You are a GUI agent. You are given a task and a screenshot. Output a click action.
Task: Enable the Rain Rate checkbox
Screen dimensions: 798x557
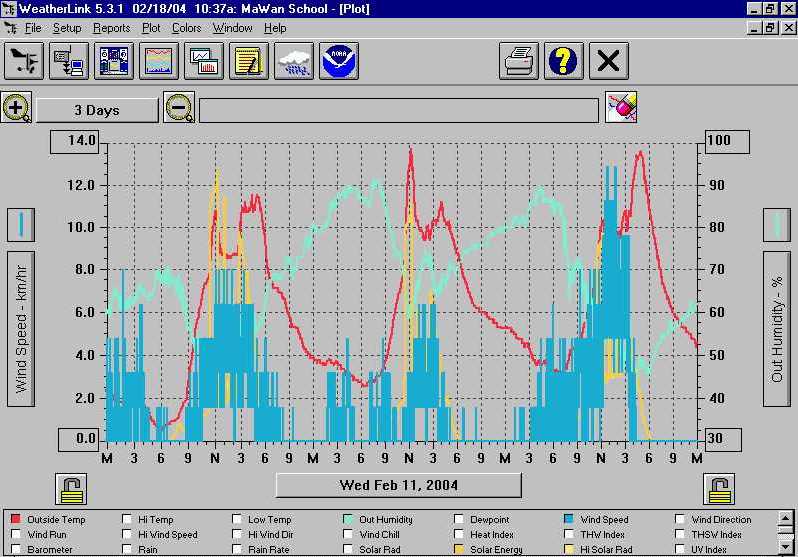(x=237, y=549)
